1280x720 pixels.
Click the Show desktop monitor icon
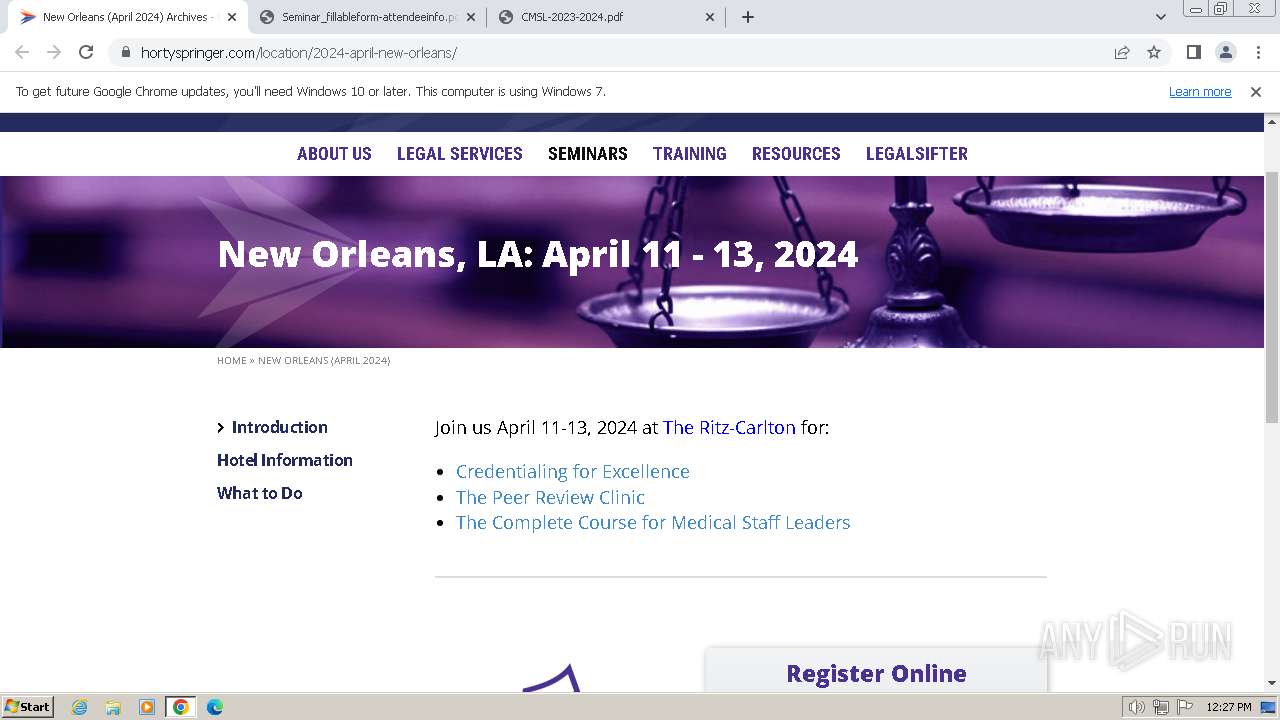1268,707
